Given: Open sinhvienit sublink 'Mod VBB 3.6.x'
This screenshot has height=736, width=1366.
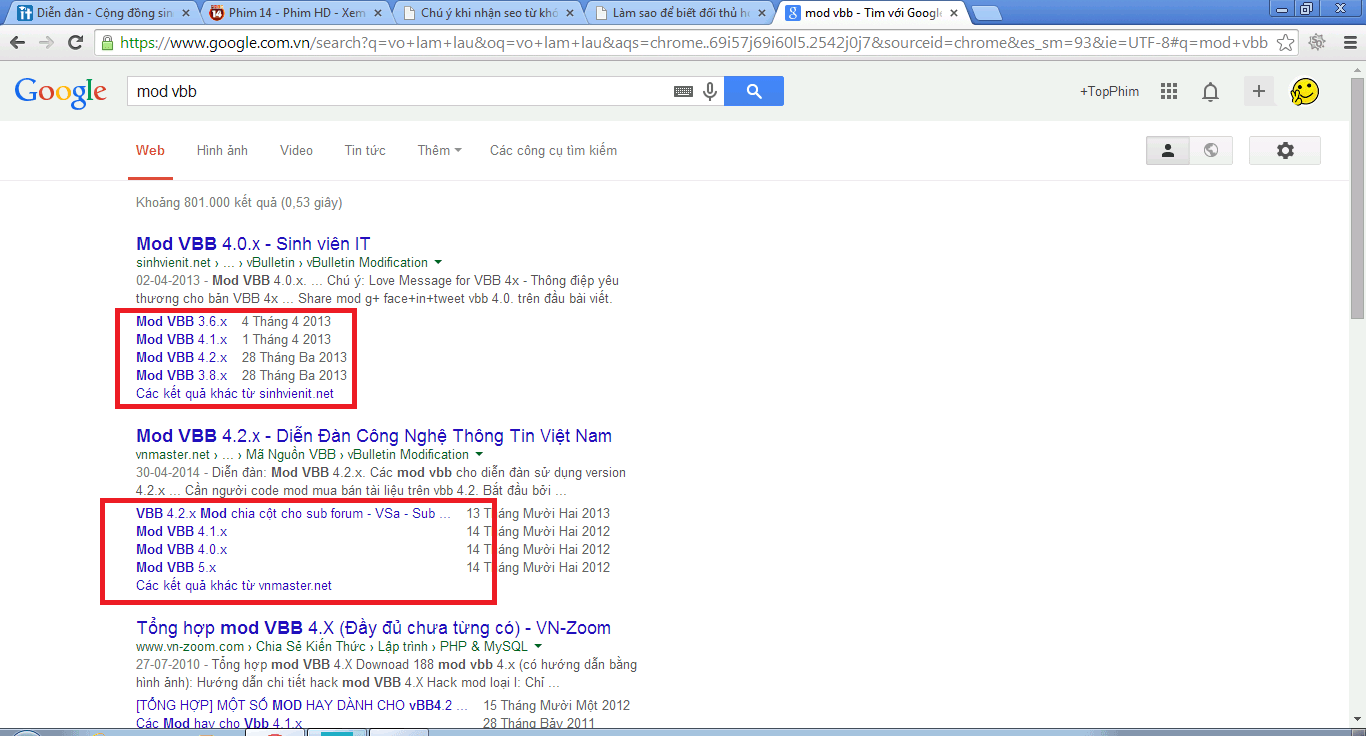Looking at the screenshot, I should tap(181, 321).
